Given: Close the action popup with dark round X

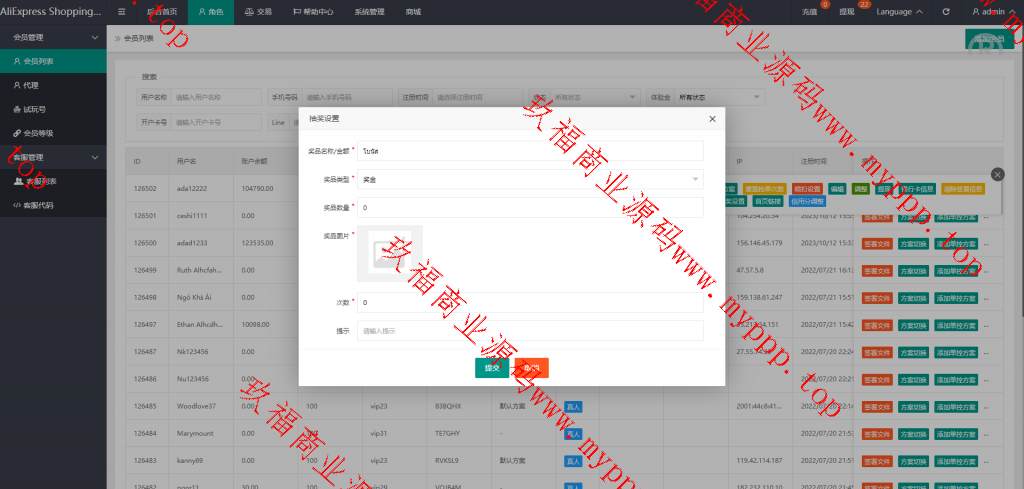Looking at the screenshot, I should point(996,174).
